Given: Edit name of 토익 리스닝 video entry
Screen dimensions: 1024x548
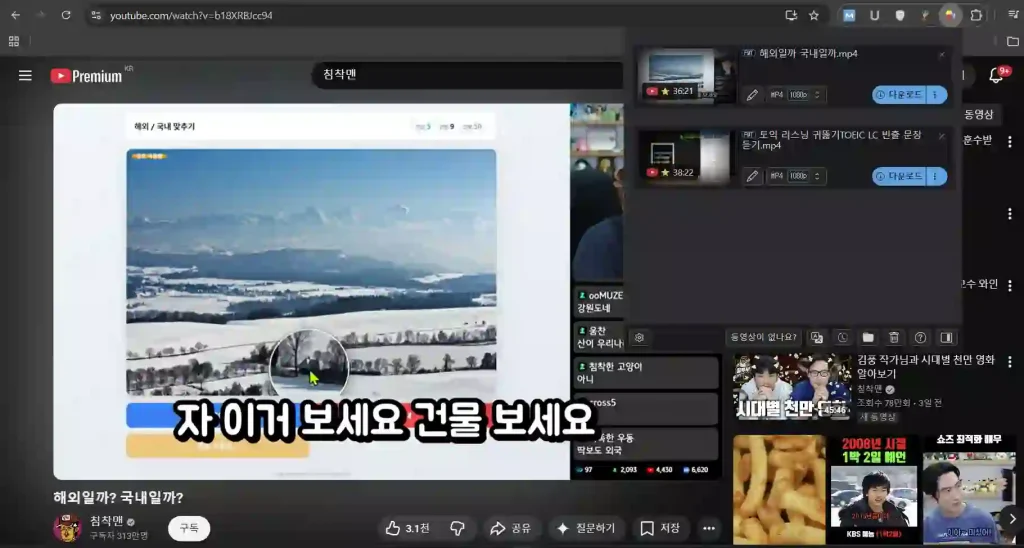Looking at the screenshot, I should [x=752, y=176].
